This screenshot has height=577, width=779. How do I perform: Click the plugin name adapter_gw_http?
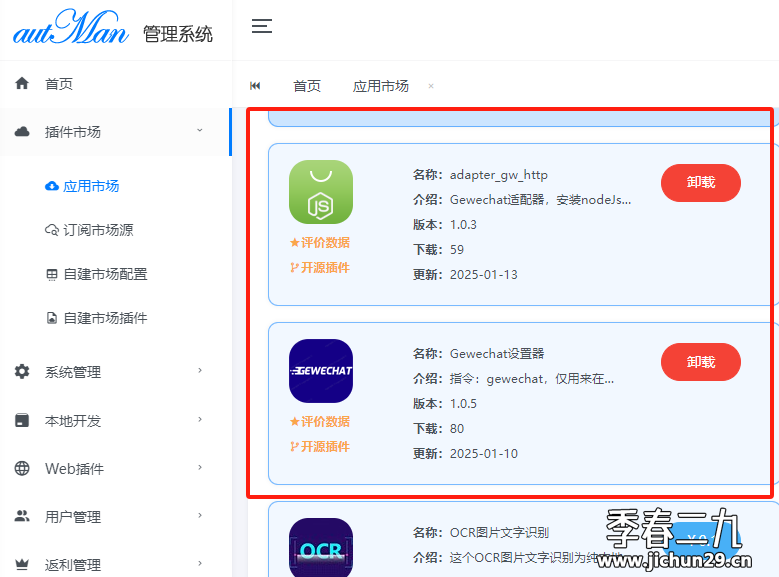pyautogui.click(x=499, y=175)
